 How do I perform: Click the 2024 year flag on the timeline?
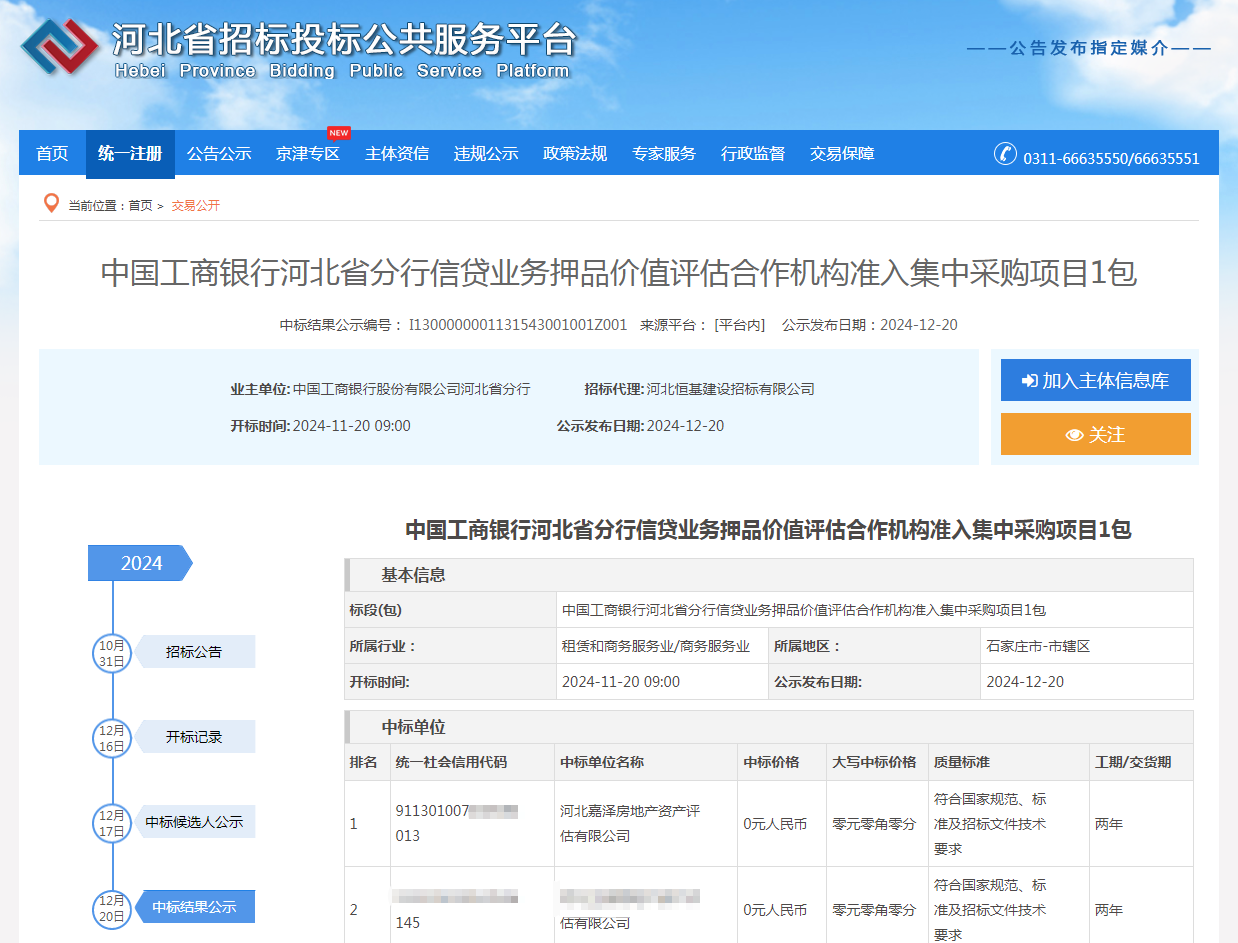click(138, 563)
